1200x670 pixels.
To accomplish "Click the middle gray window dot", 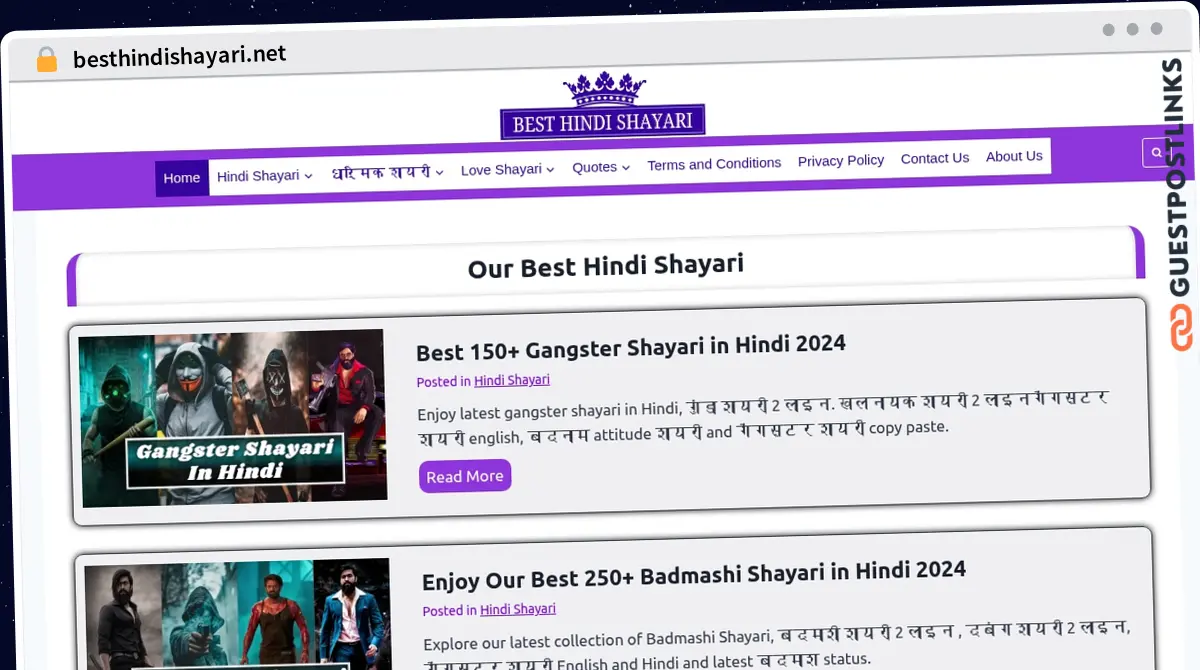I will click(x=1131, y=30).
